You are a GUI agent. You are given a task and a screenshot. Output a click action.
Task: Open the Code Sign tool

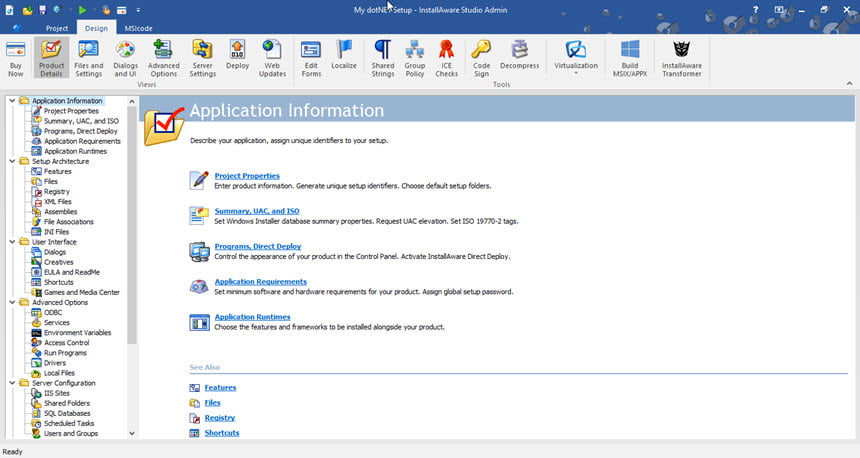481,58
